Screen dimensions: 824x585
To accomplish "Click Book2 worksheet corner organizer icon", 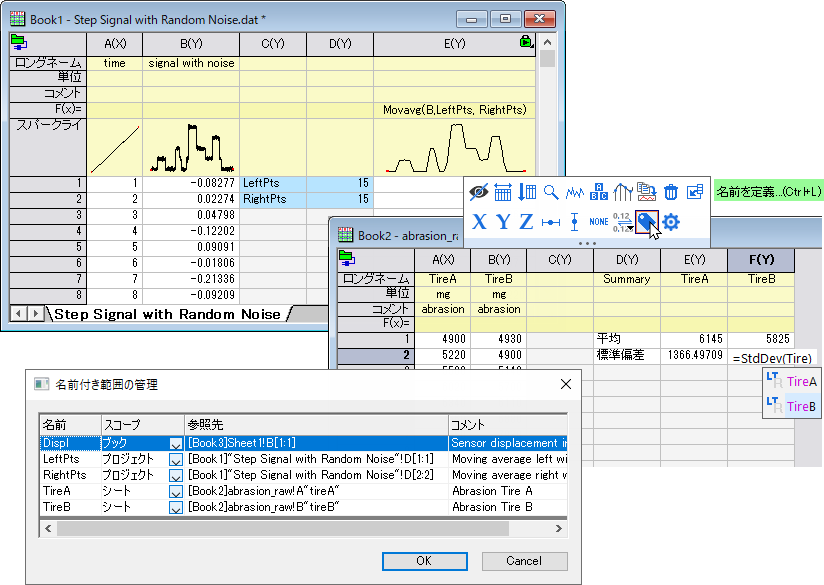I will coord(346,258).
